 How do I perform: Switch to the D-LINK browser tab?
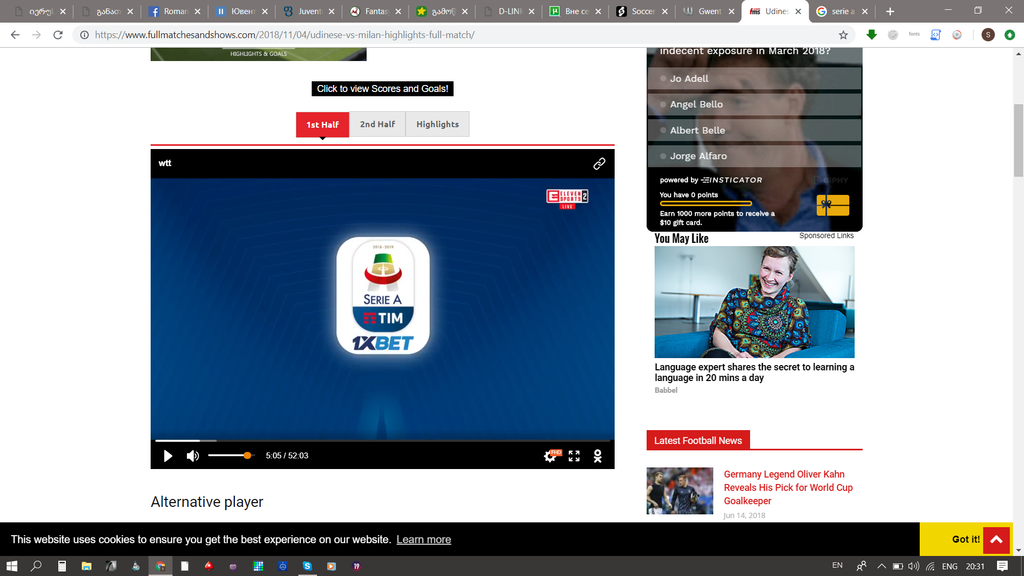[x=507, y=11]
